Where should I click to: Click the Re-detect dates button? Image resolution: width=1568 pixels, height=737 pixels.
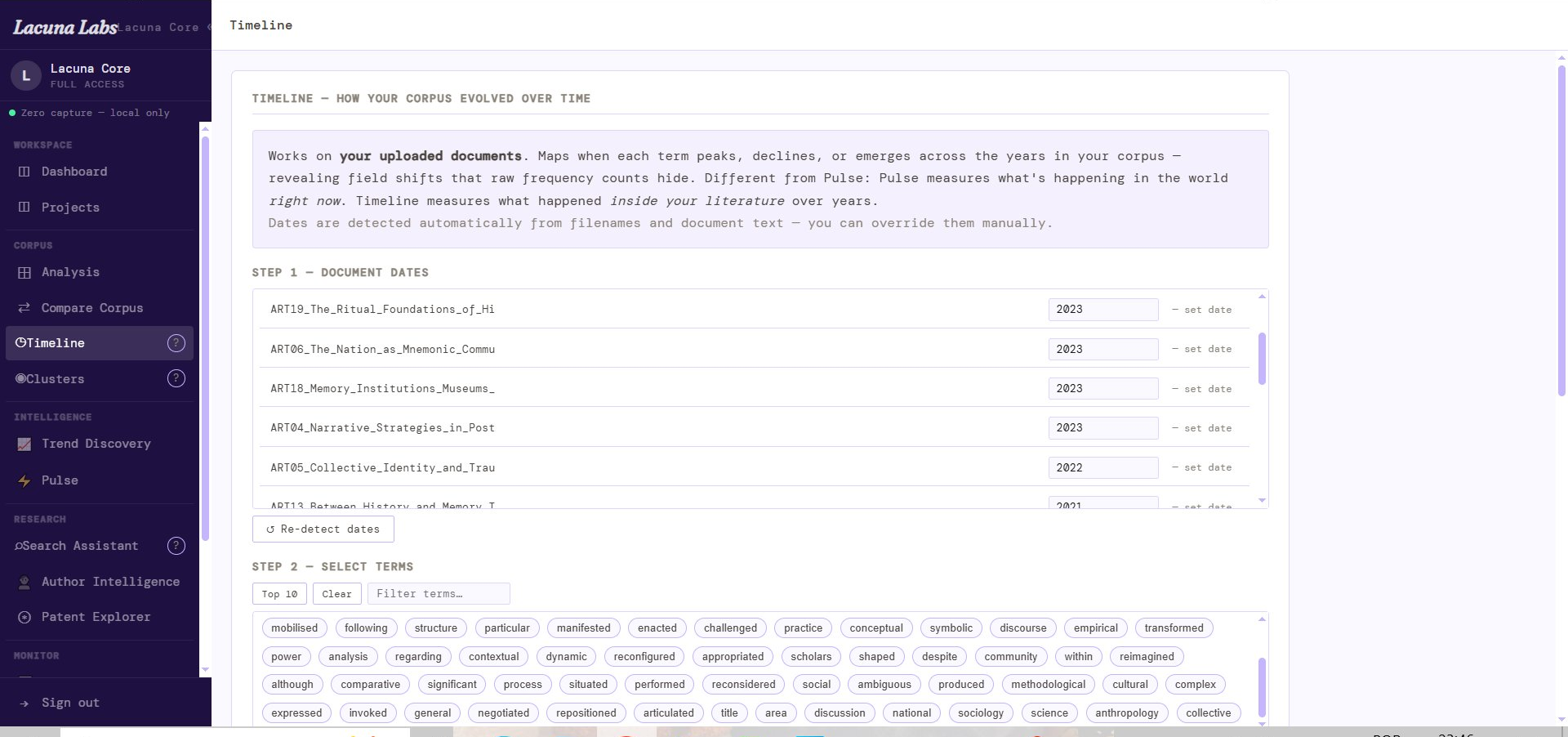pyautogui.click(x=323, y=529)
